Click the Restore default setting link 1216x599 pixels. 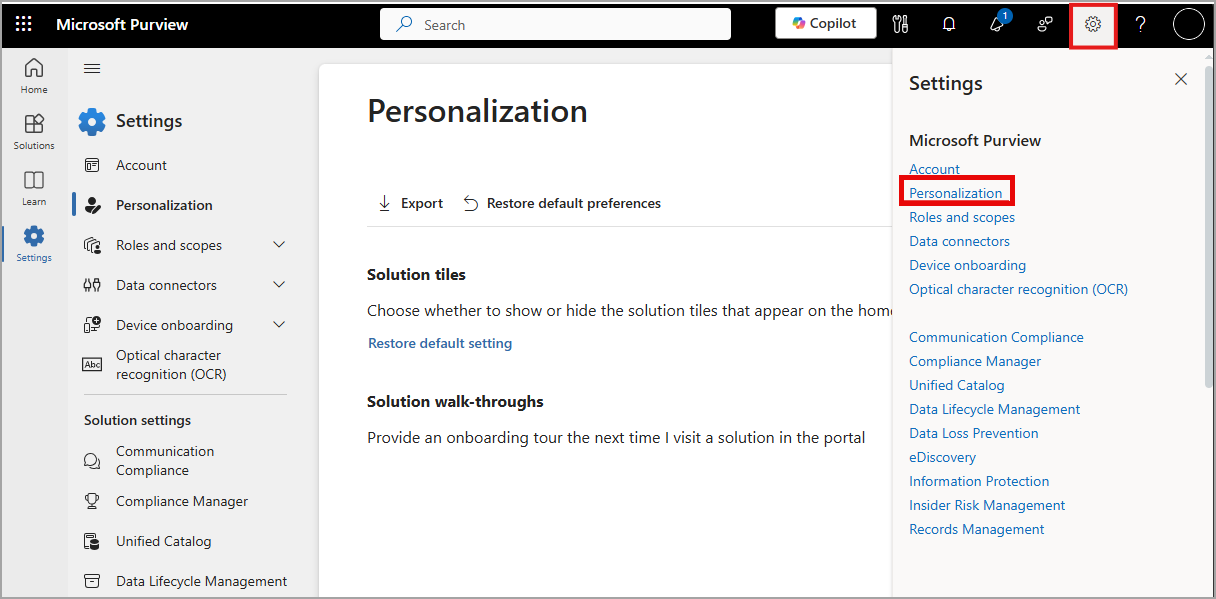tap(440, 343)
